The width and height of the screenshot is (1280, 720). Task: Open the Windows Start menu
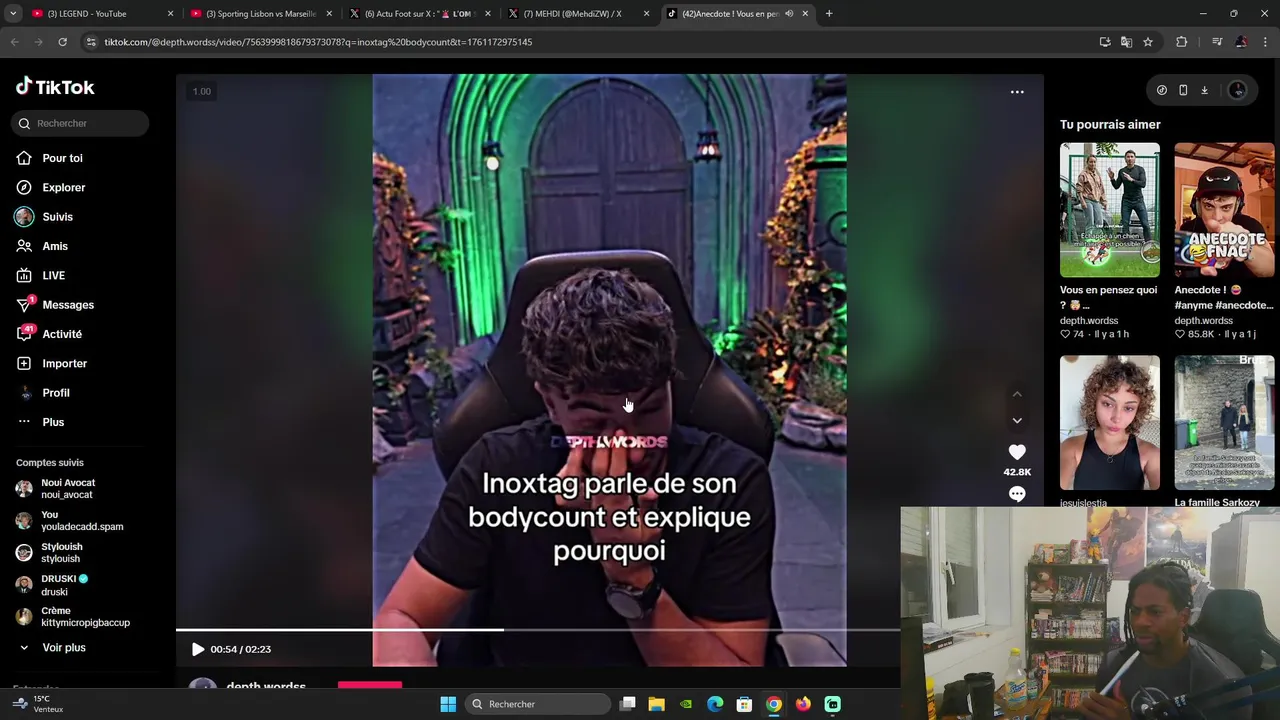click(448, 704)
